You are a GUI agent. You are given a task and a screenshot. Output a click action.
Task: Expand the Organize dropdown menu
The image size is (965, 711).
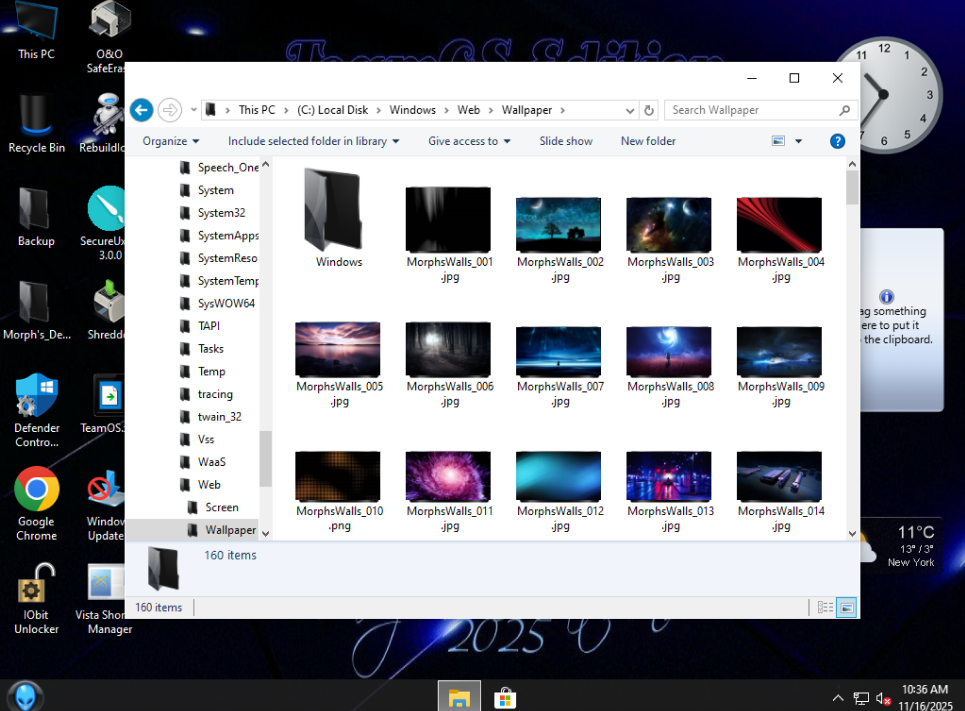point(171,141)
